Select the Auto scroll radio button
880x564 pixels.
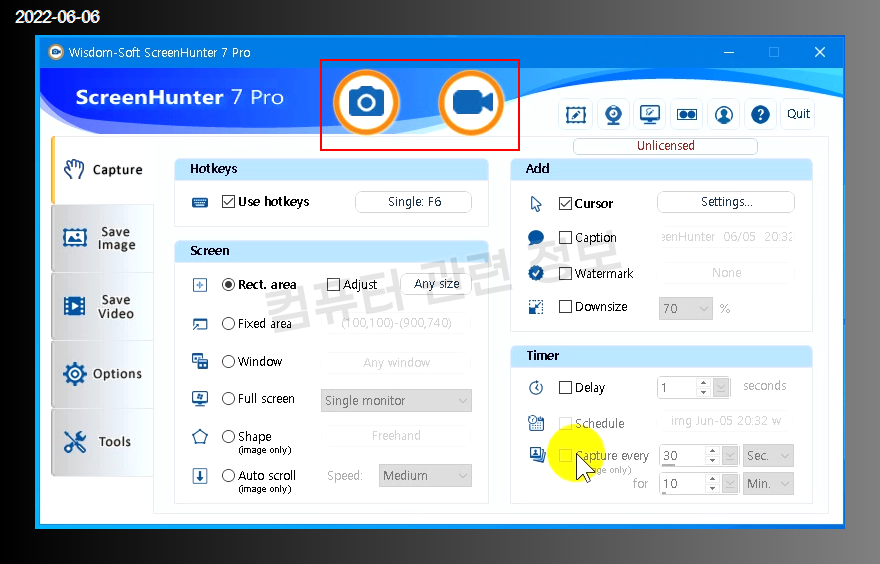click(x=228, y=475)
